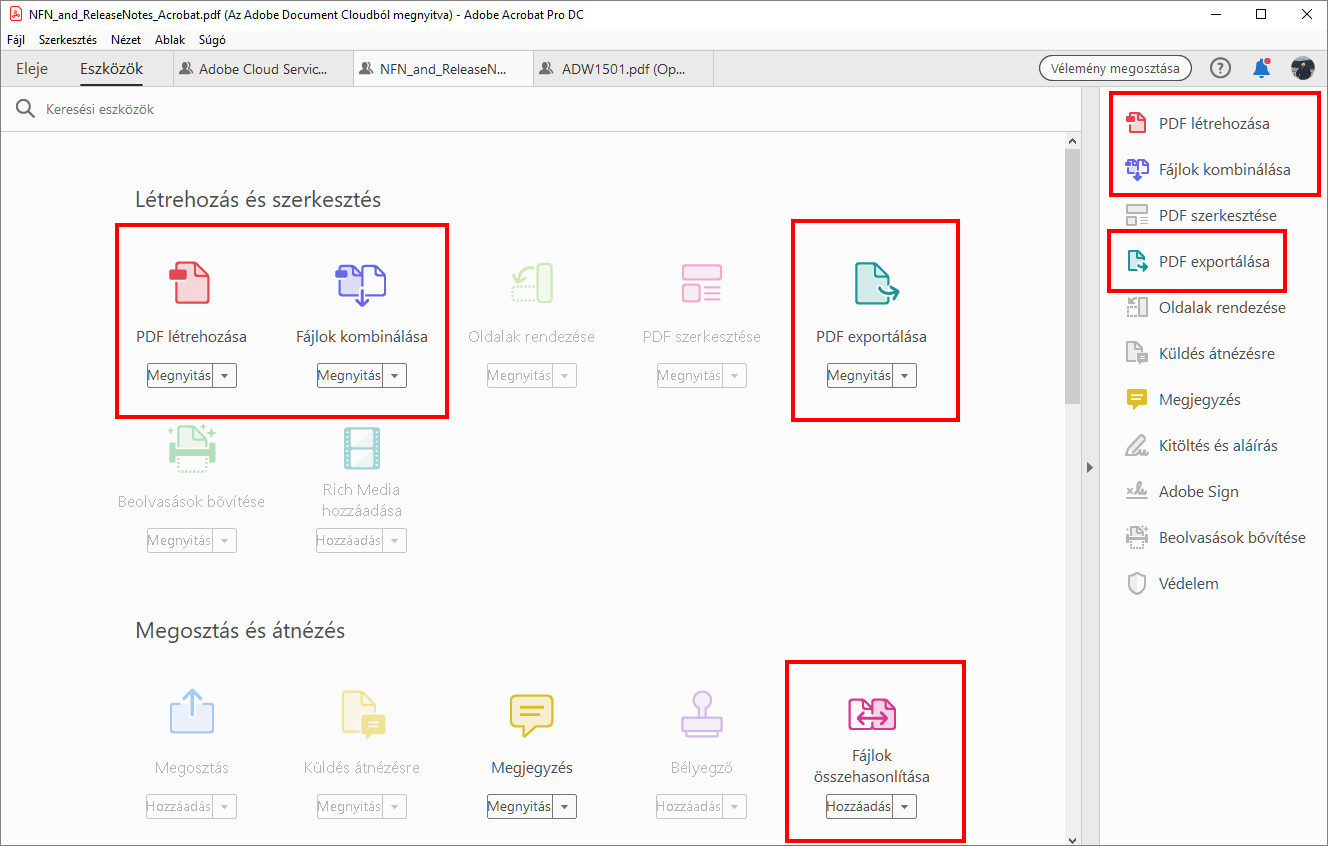Viewport: 1328px width, 846px height.
Task: Expand the Fájlok összehasonlítása Hozzáadás dropdown arrow
Action: (905, 807)
